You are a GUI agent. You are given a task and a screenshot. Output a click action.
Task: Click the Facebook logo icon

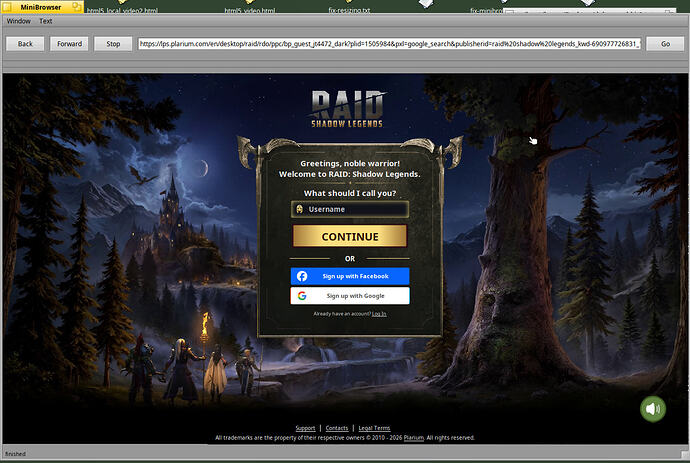pyautogui.click(x=302, y=276)
